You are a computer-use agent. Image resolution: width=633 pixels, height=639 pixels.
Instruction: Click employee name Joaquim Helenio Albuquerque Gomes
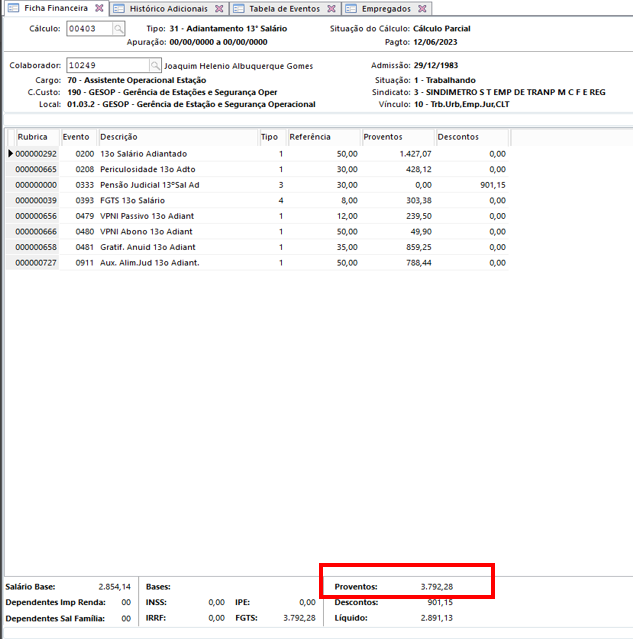pos(238,66)
